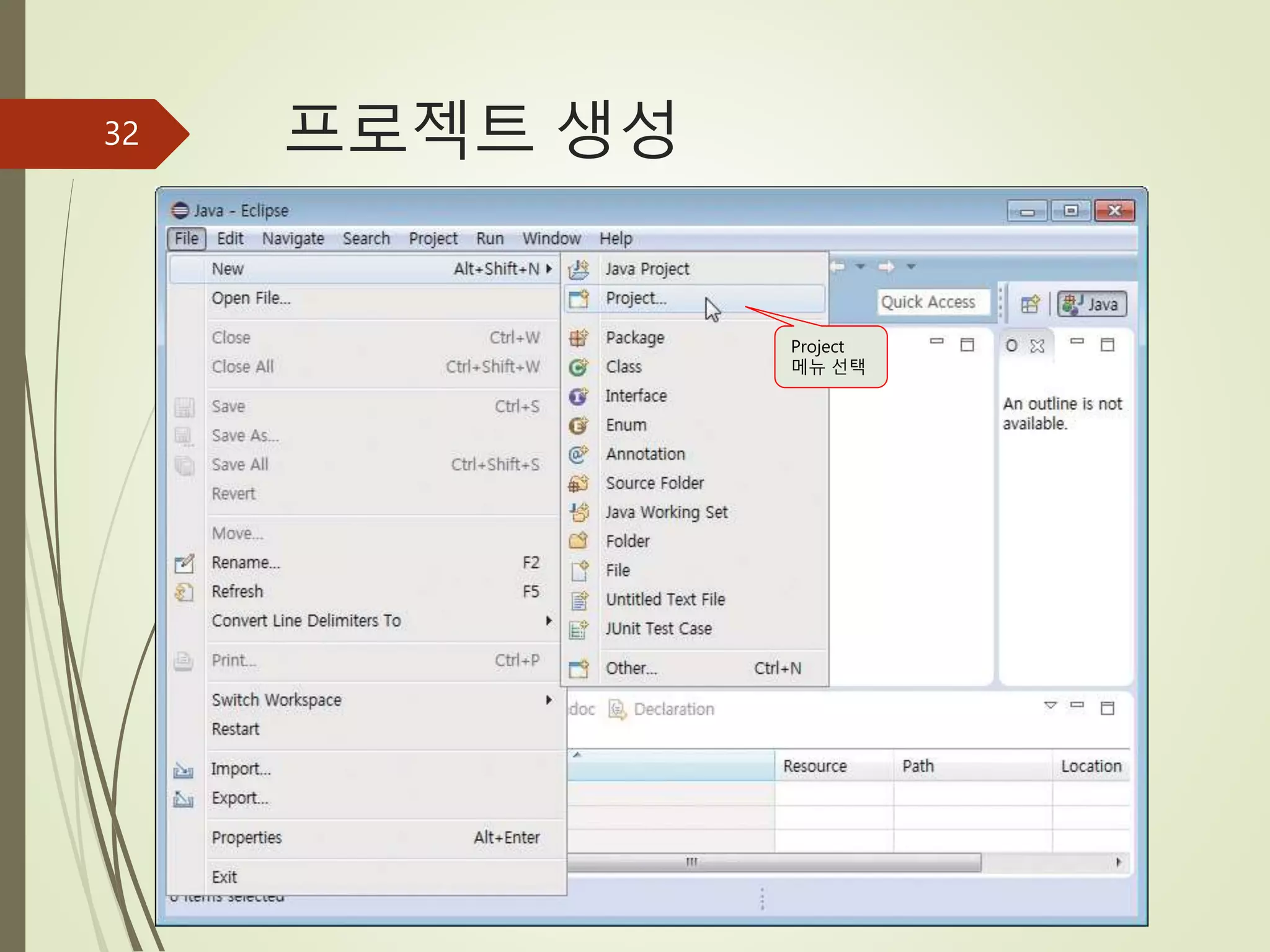Click the Declaration view icon
Viewport: 1270px width, 952px height.
617,709
